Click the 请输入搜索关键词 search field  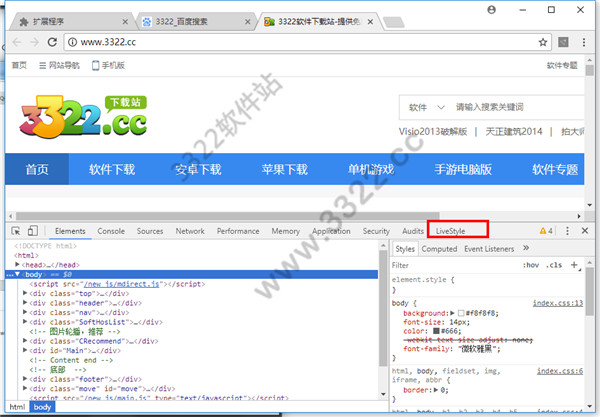(518, 107)
